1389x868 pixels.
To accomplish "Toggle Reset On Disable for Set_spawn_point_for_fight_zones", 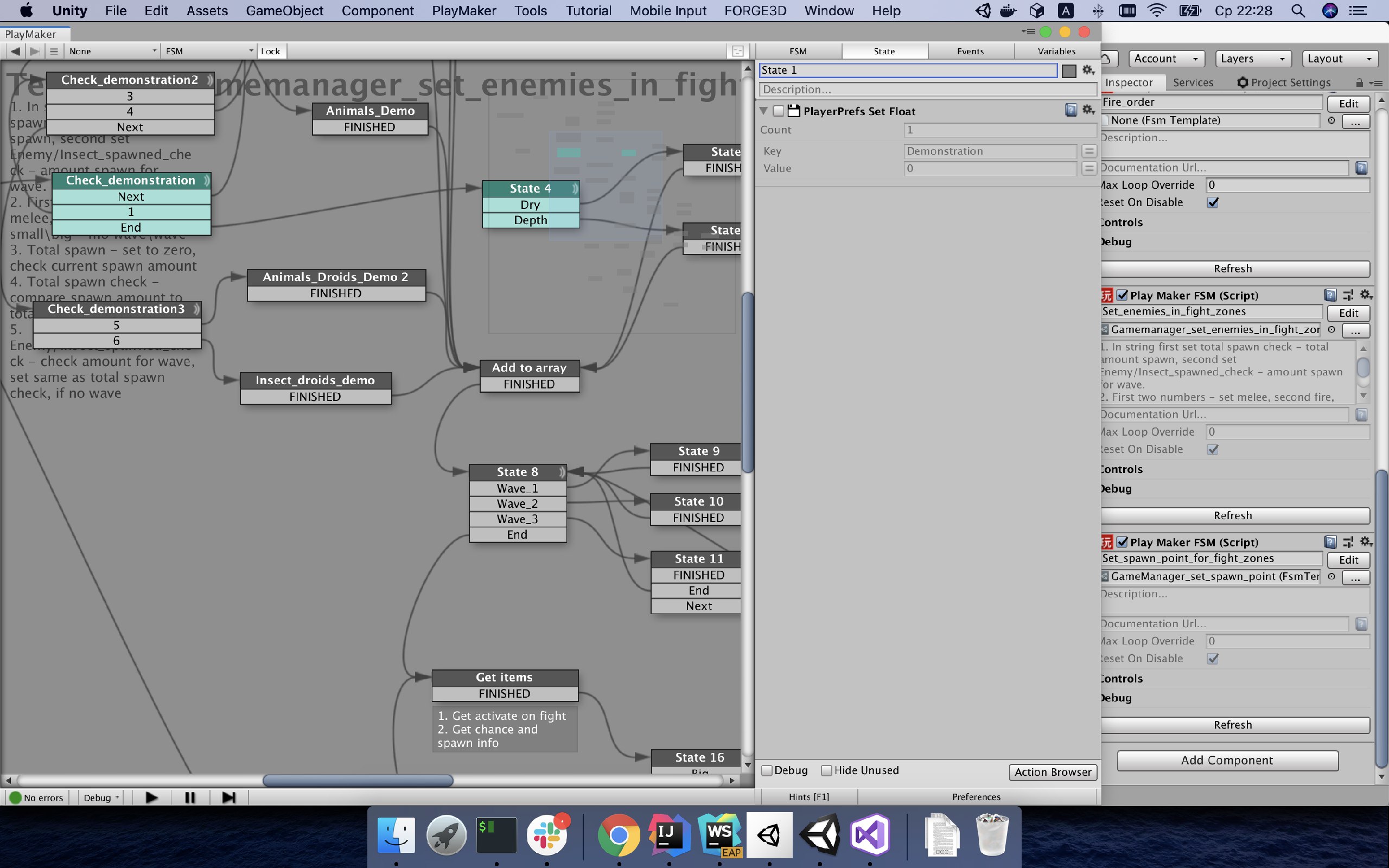I will coord(1212,659).
